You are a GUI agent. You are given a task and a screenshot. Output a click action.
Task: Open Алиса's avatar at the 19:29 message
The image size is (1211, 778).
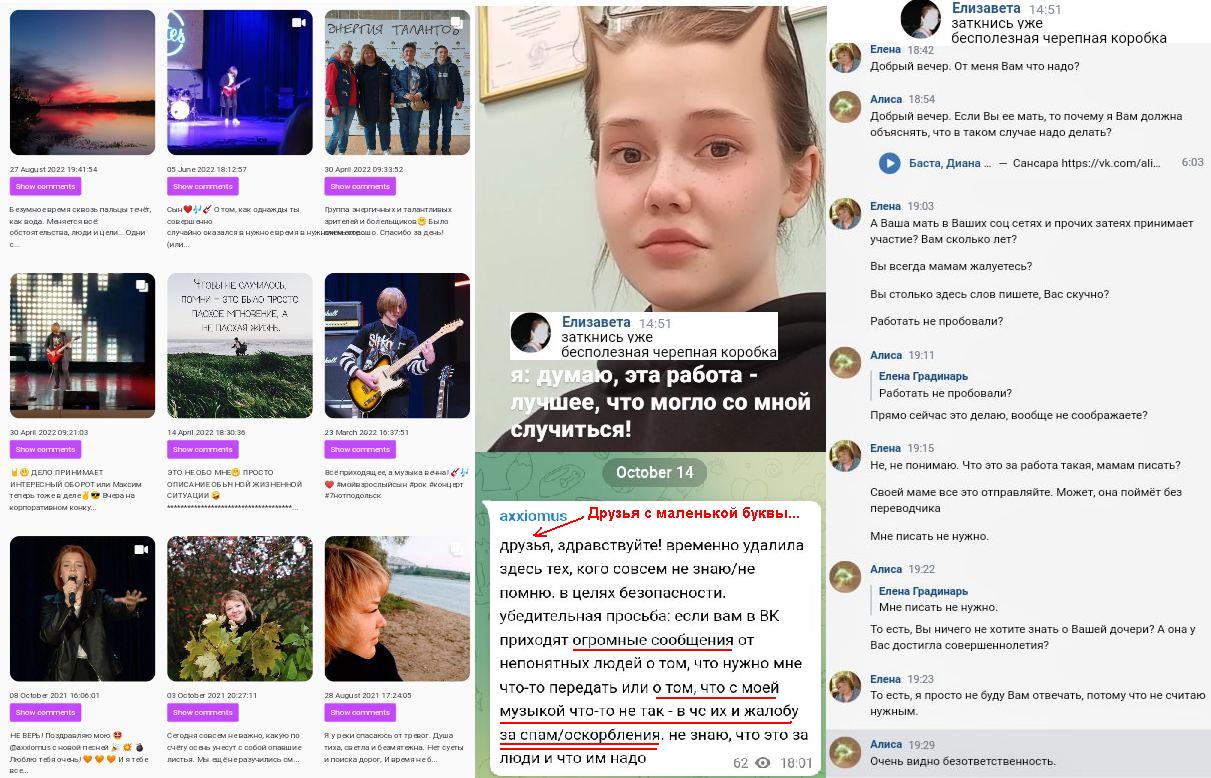846,752
